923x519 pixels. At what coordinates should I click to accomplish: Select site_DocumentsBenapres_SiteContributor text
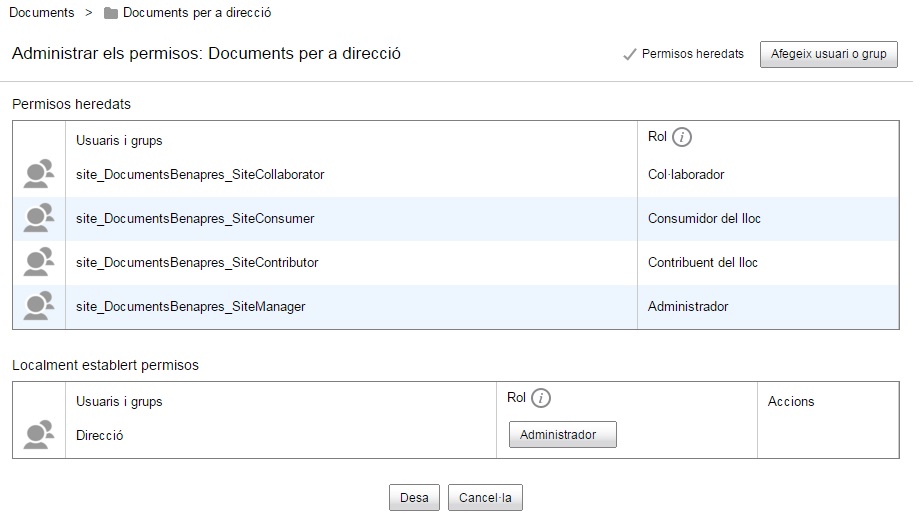(197, 263)
